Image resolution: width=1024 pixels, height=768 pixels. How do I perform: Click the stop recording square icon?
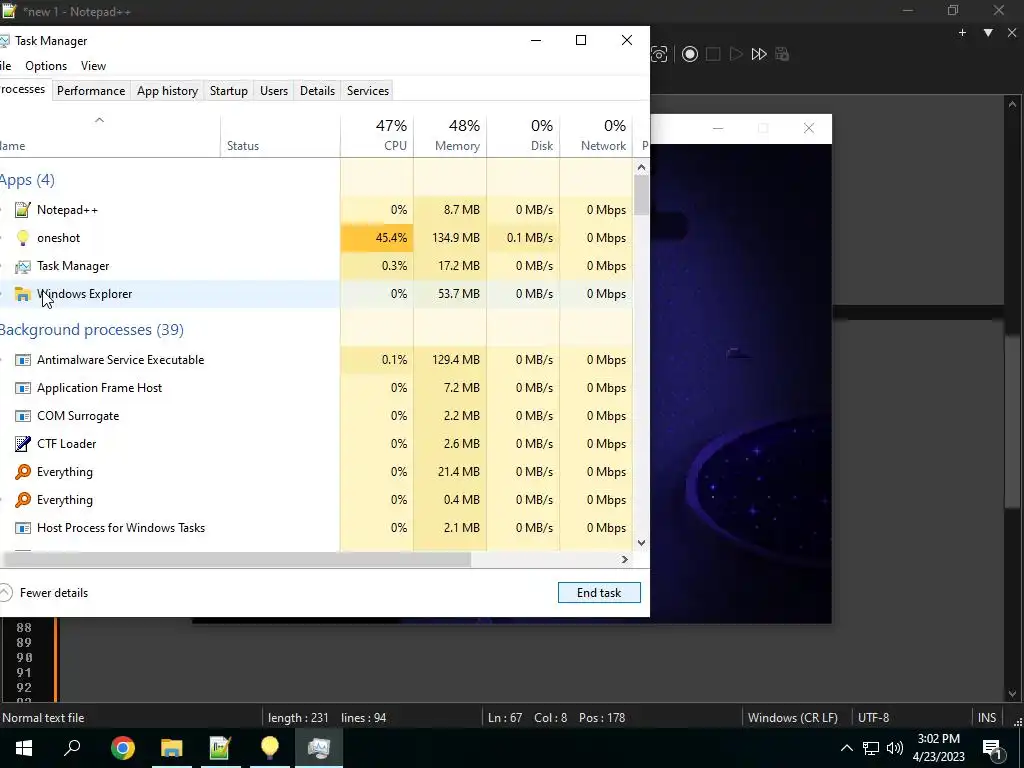coord(713,54)
